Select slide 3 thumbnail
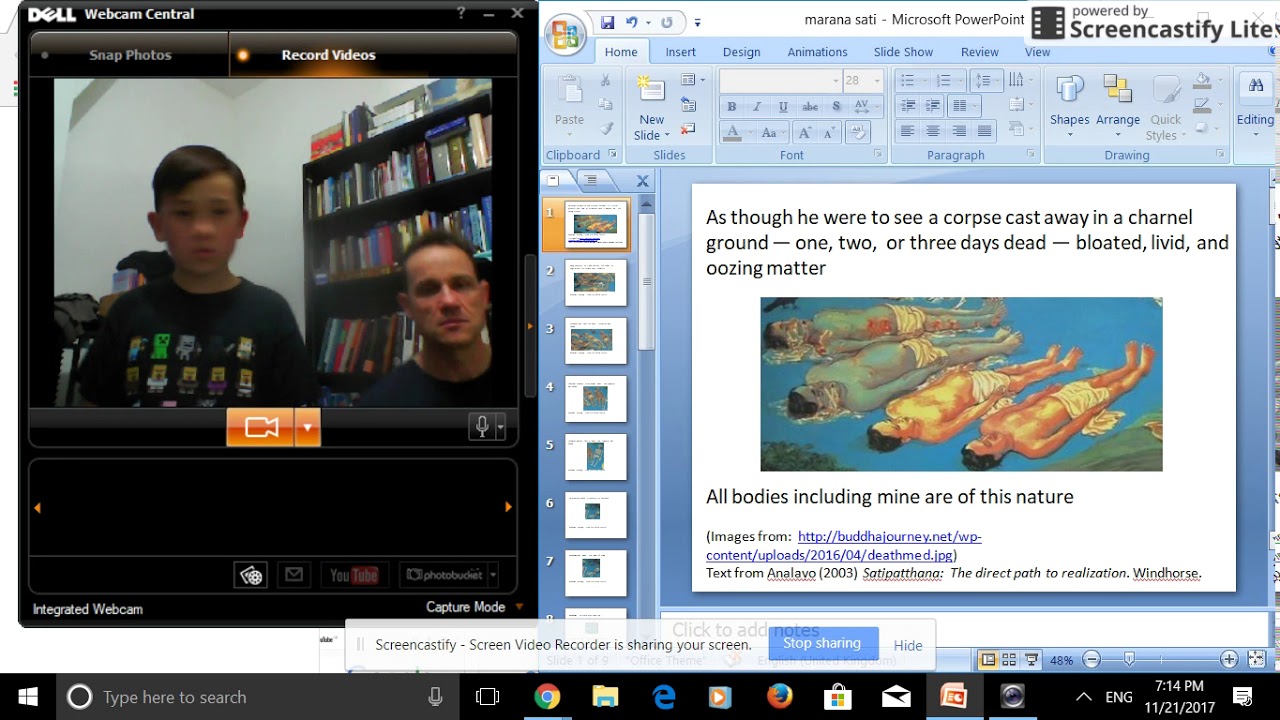 coord(595,340)
